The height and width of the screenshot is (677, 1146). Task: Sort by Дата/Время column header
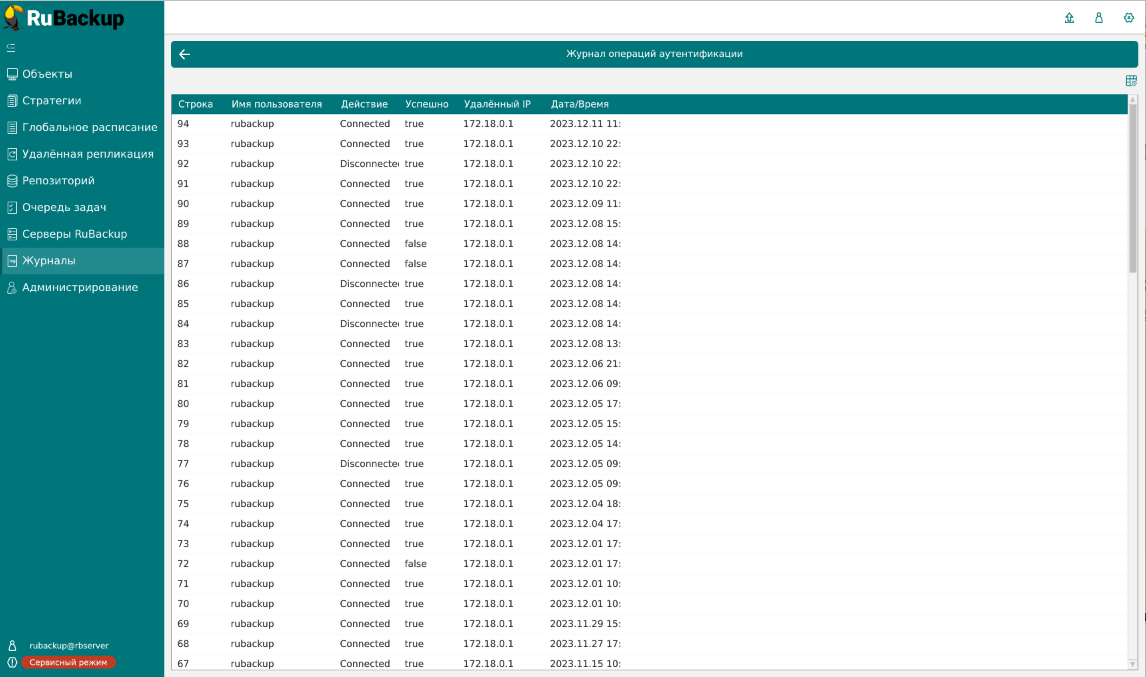tap(579, 104)
